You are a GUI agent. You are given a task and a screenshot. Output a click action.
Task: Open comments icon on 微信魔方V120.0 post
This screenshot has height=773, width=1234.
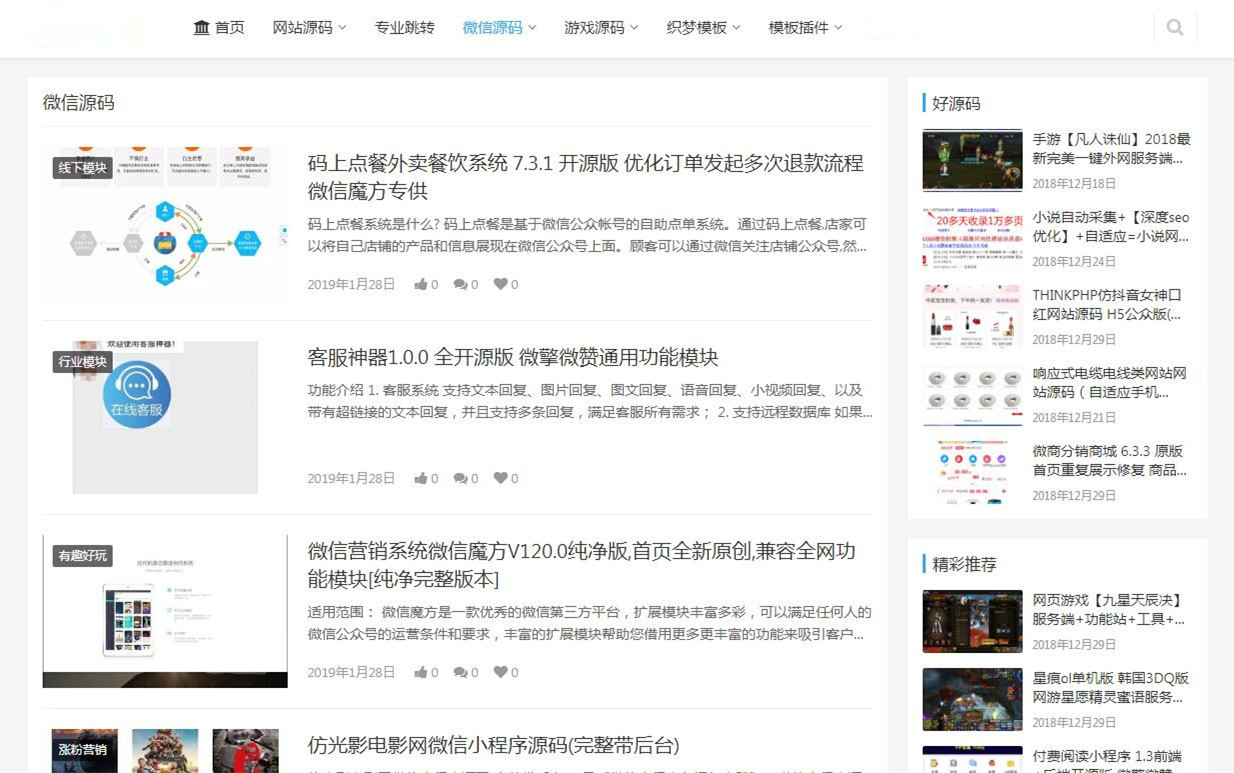pos(460,672)
